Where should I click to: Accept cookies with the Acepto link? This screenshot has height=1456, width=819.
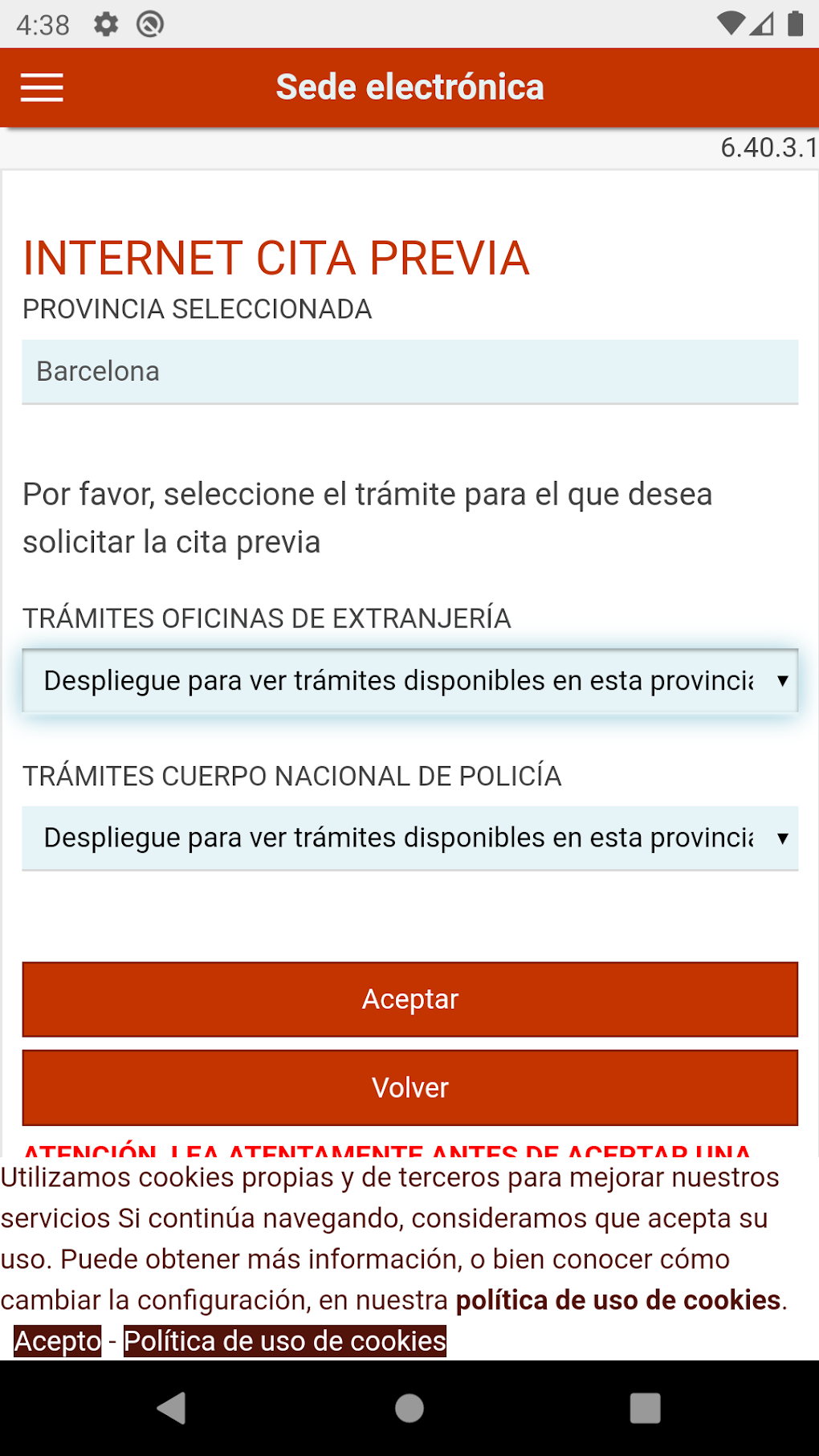pos(58,1341)
